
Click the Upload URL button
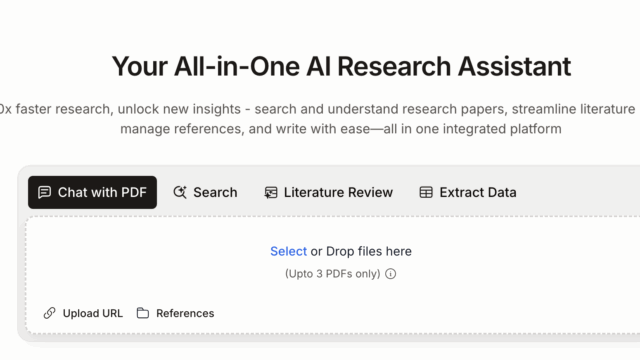click(83, 313)
